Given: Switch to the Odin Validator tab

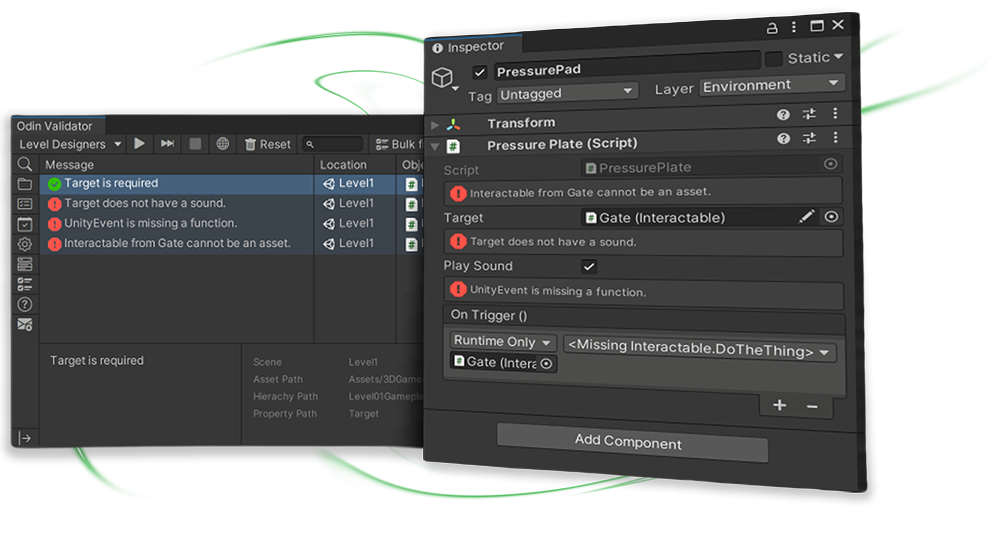Looking at the screenshot, I should pyautogui.click(x=55, y=126).
